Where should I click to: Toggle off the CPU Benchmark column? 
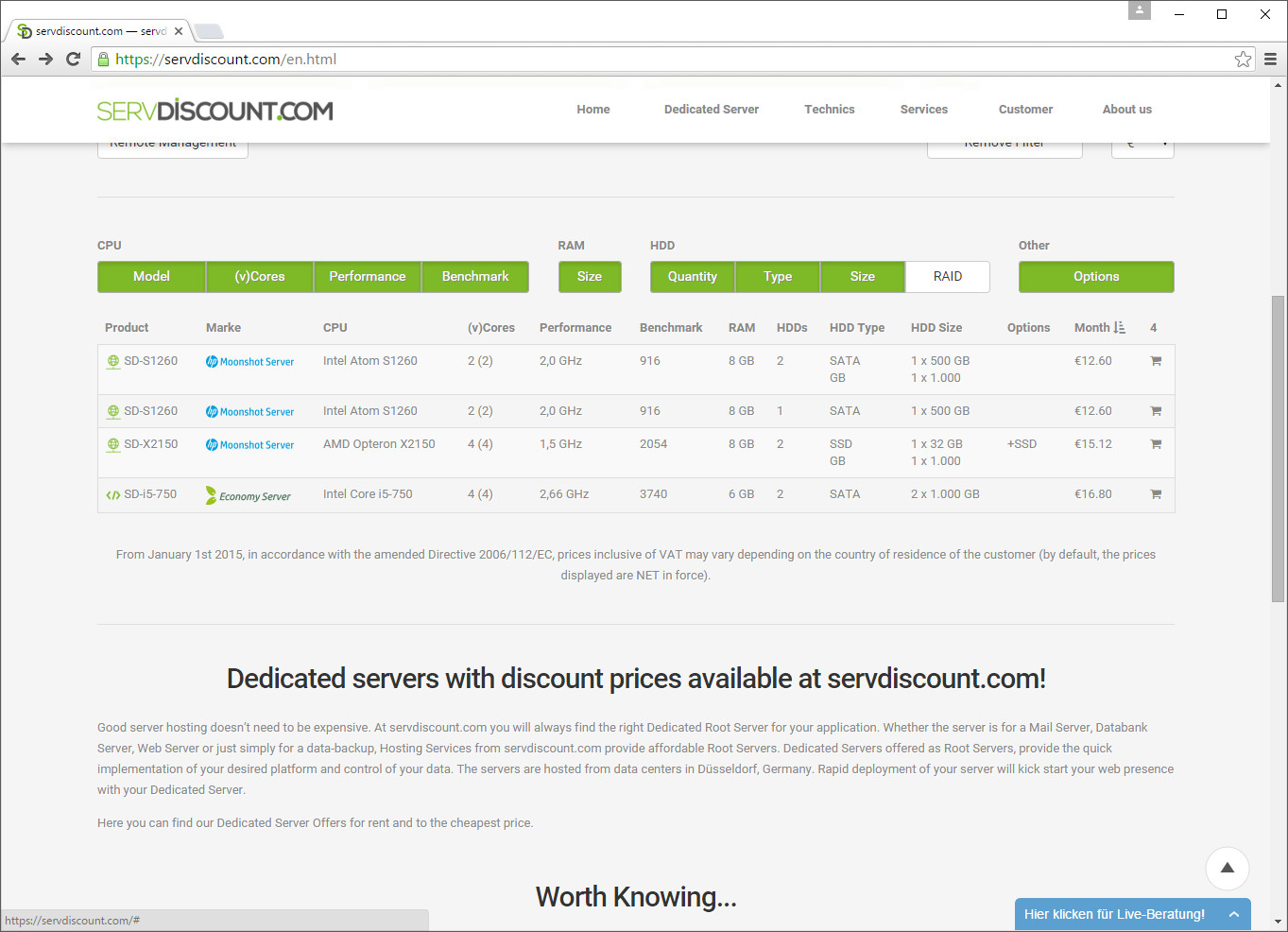(x=474, y=277)
